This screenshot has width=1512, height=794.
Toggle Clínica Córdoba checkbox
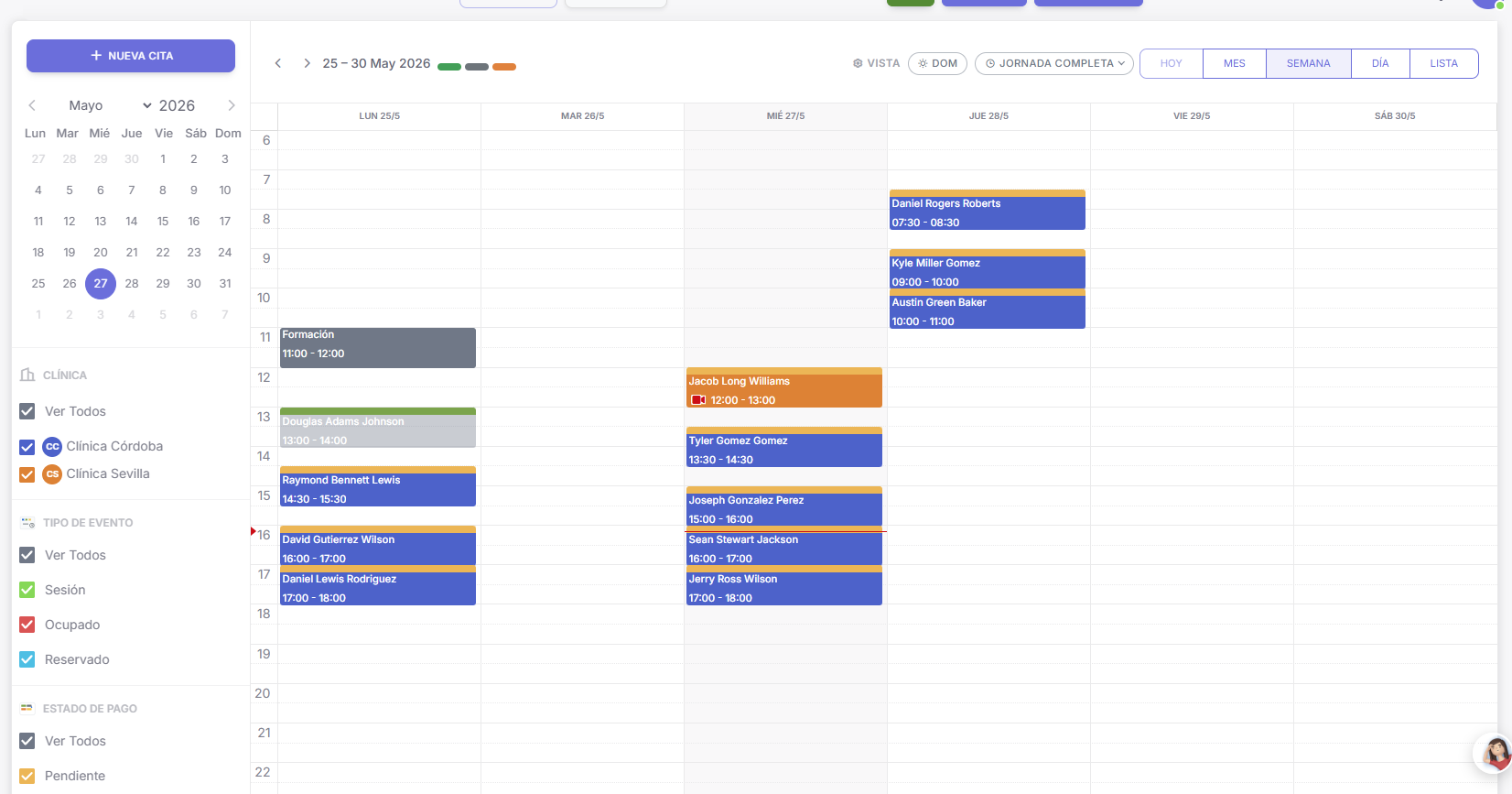tap(27, 447)
